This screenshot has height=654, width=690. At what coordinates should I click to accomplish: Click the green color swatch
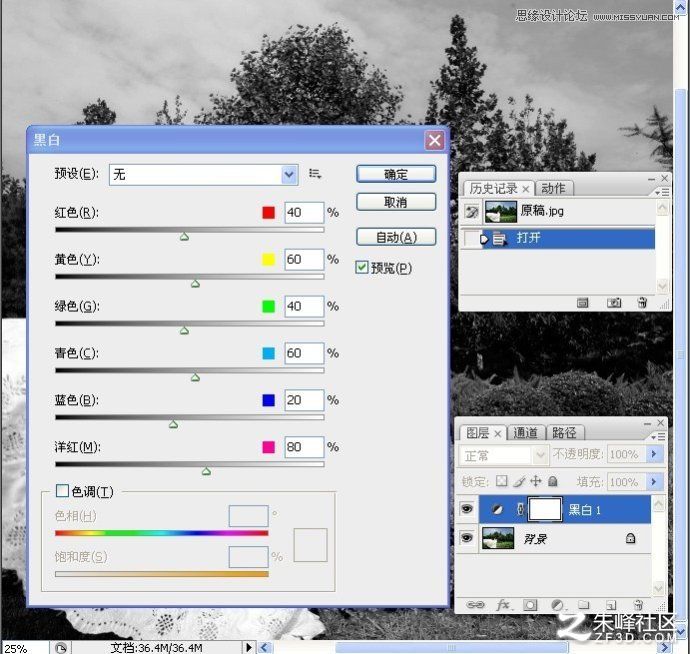tap(268, 306)
